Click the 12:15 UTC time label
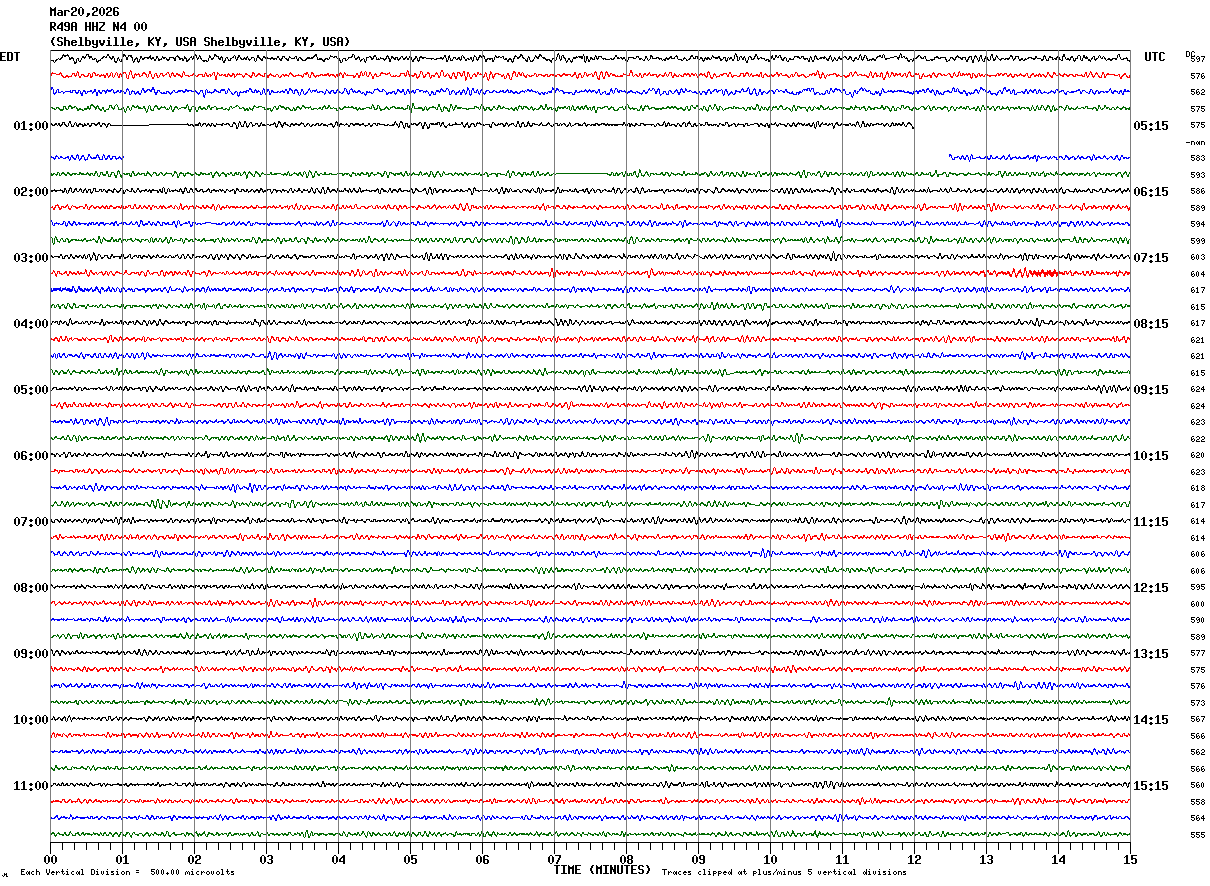Viewport: 1210px width, 886px height. click(x=1150, y=588)
